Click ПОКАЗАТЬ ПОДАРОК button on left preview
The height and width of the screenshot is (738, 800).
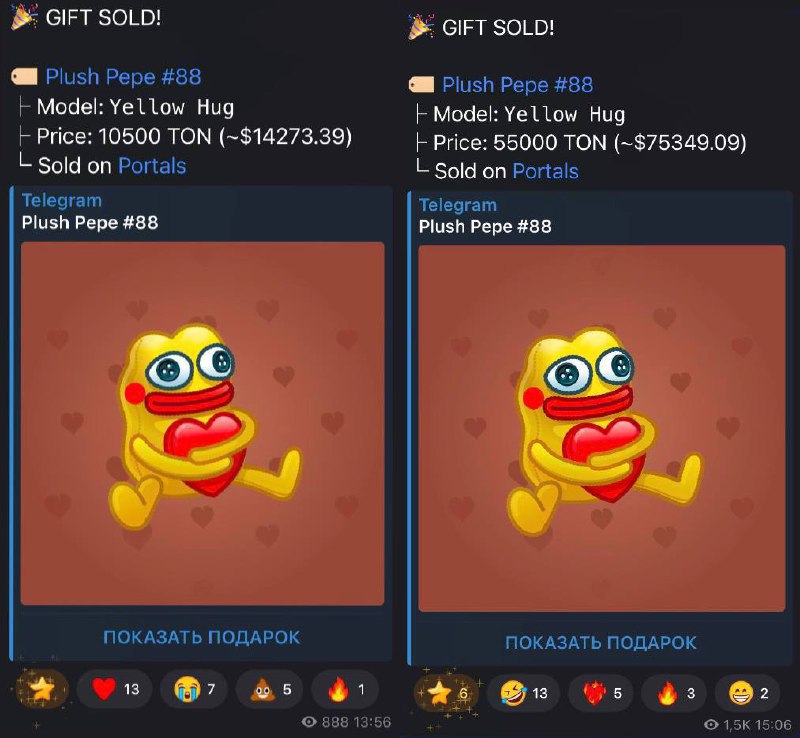(202, 637)
